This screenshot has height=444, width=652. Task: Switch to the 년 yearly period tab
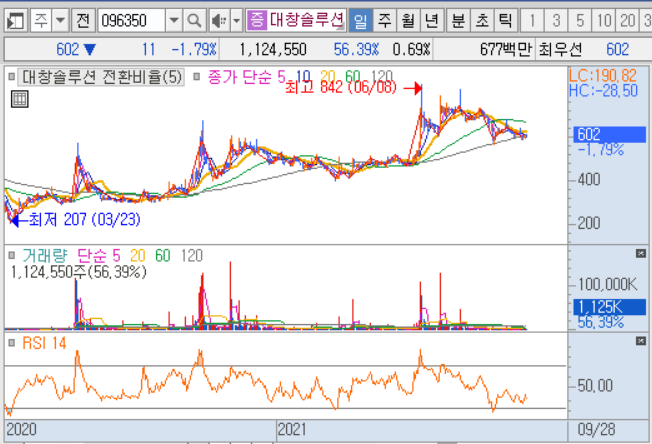coord(432,20)
